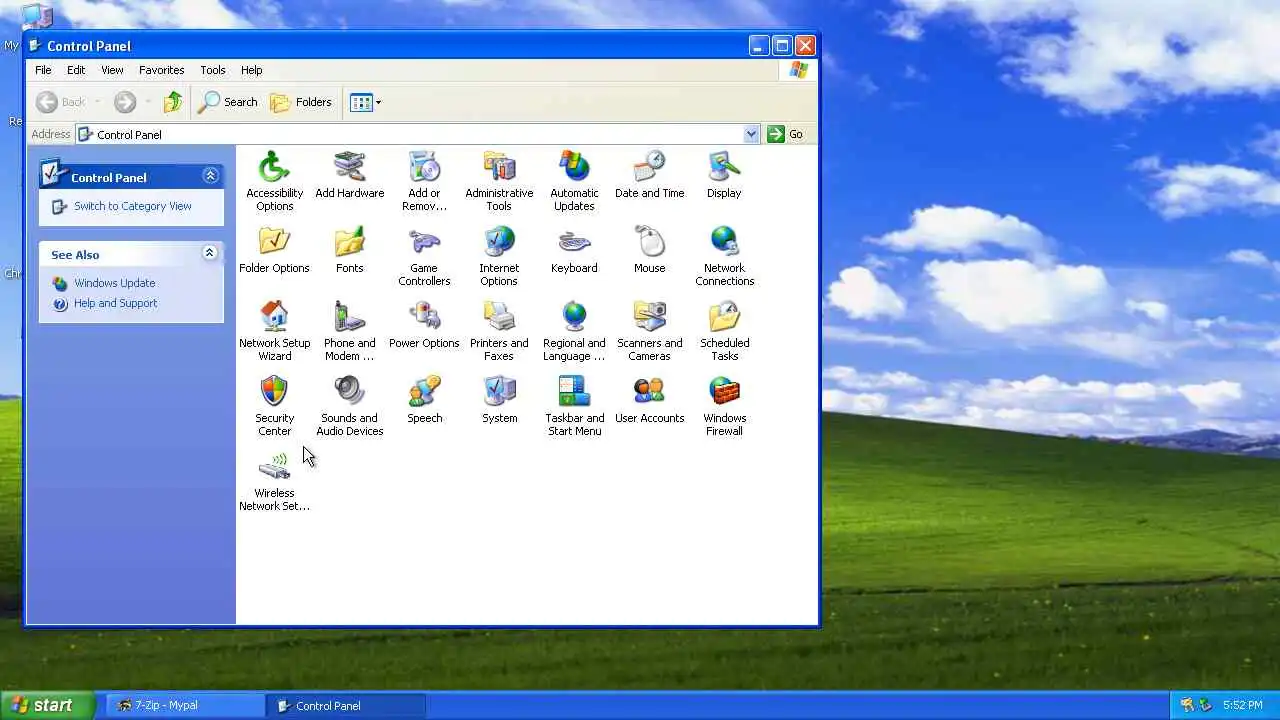Image resolution: width=1280 pixels, height=720 pixels.
Task: Open the Add Hardware applet
Action: coord(349,175)
